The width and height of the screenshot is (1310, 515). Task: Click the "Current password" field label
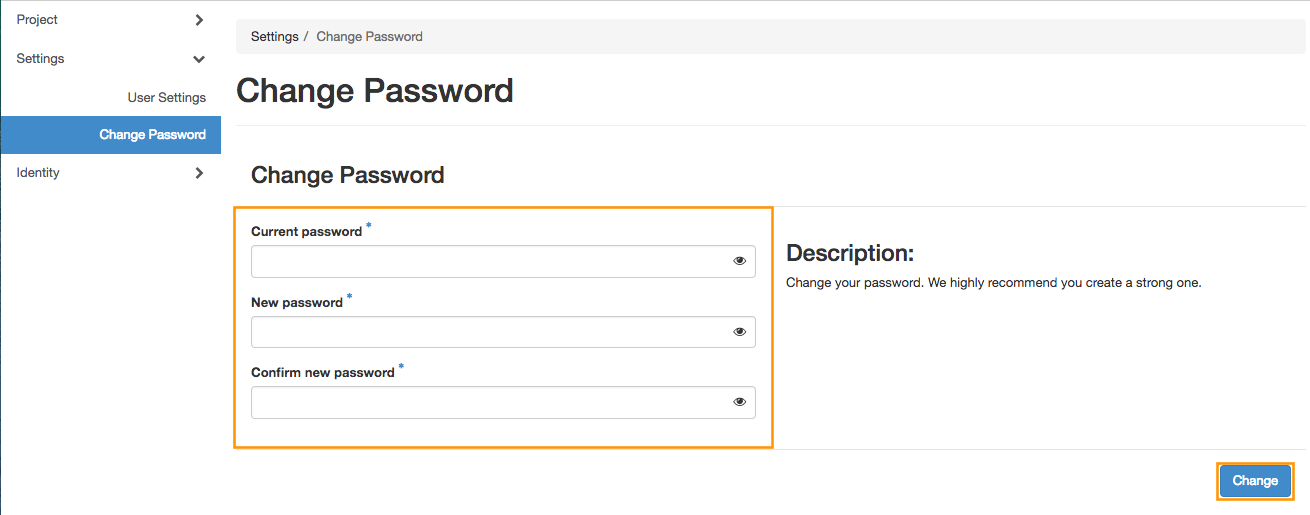[306, 232]
